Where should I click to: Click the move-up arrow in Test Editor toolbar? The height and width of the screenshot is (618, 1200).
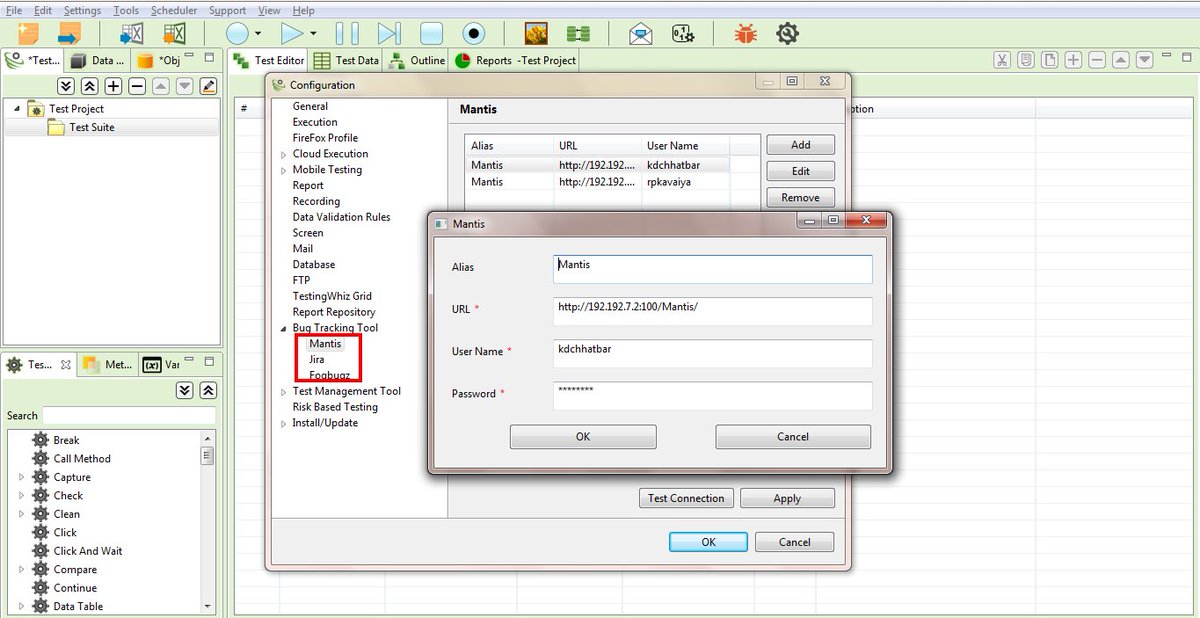coord(1121,60)
